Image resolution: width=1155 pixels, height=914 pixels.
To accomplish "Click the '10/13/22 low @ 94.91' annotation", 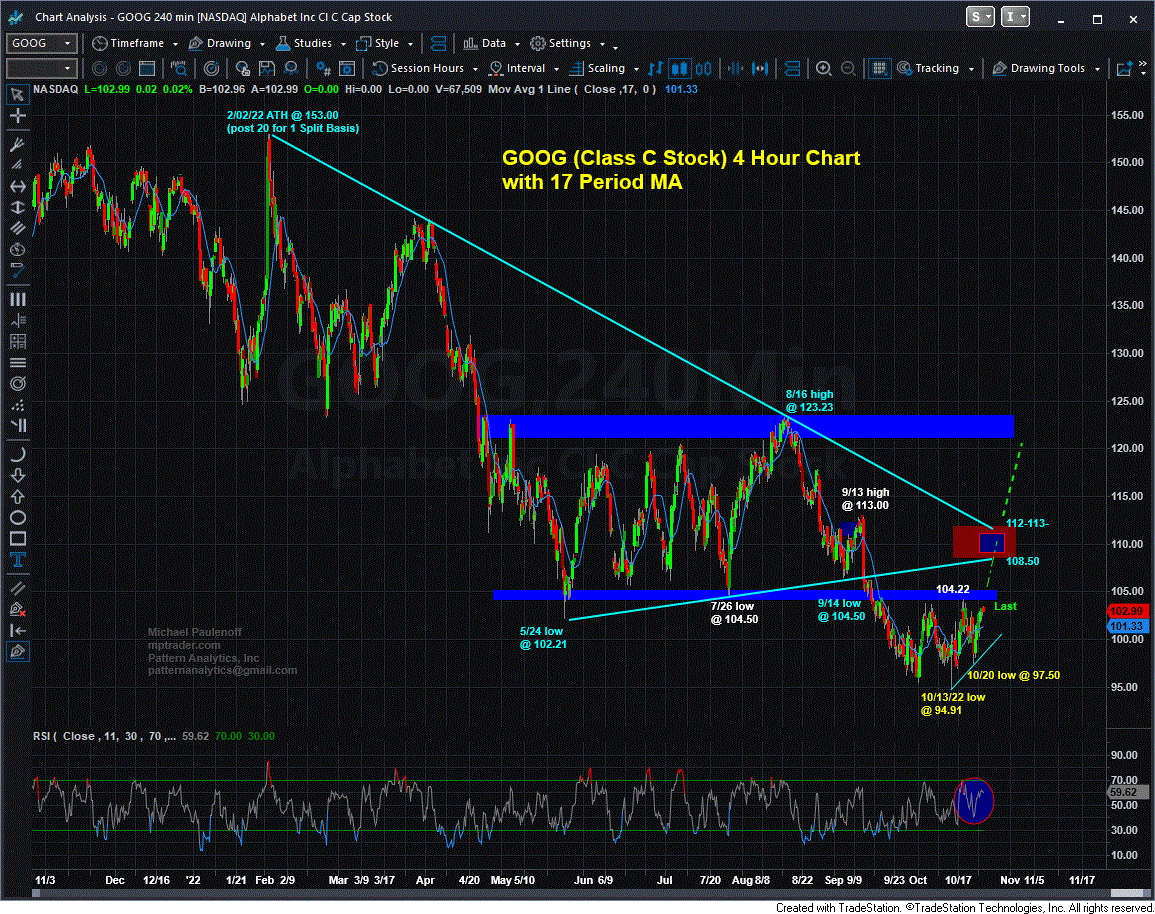I will click(x=952, y=703).
